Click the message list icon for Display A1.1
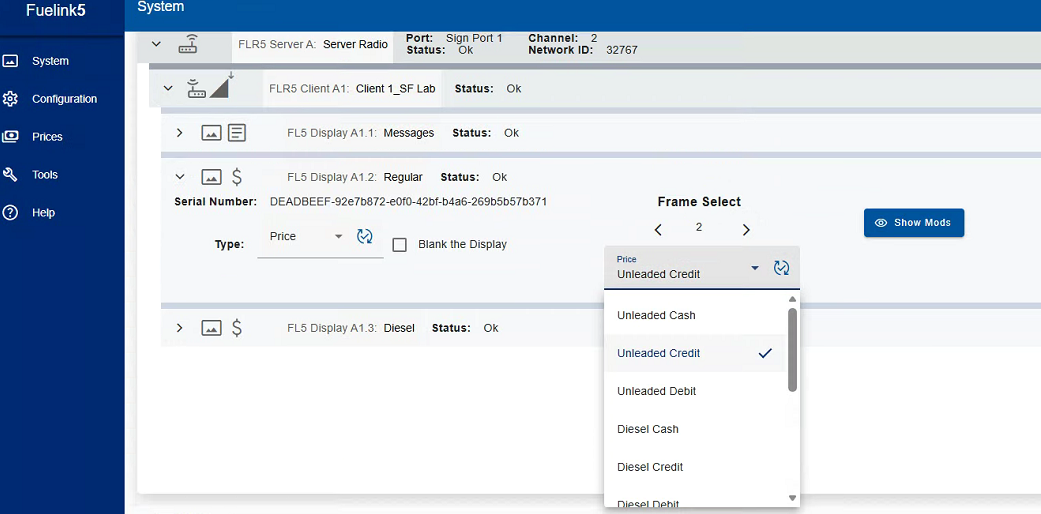The width and height of the screenshot is (1041, 514). 237,133
